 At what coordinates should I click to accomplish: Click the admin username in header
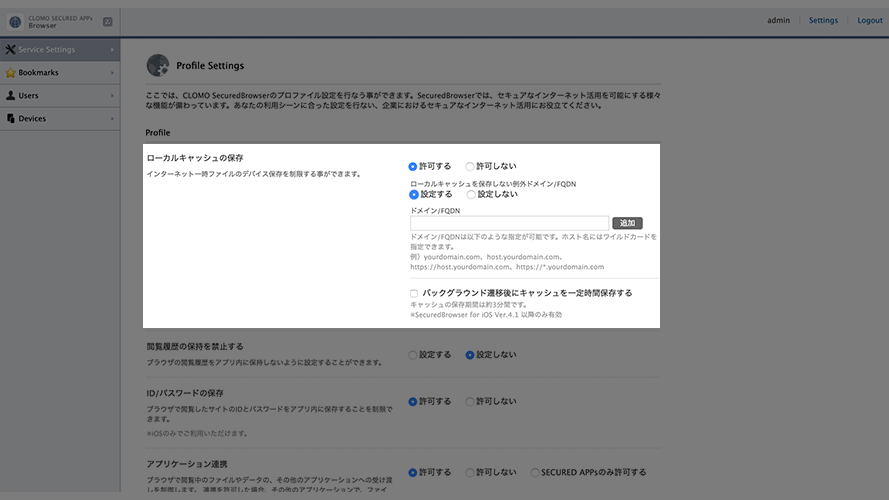click(778, 20)
